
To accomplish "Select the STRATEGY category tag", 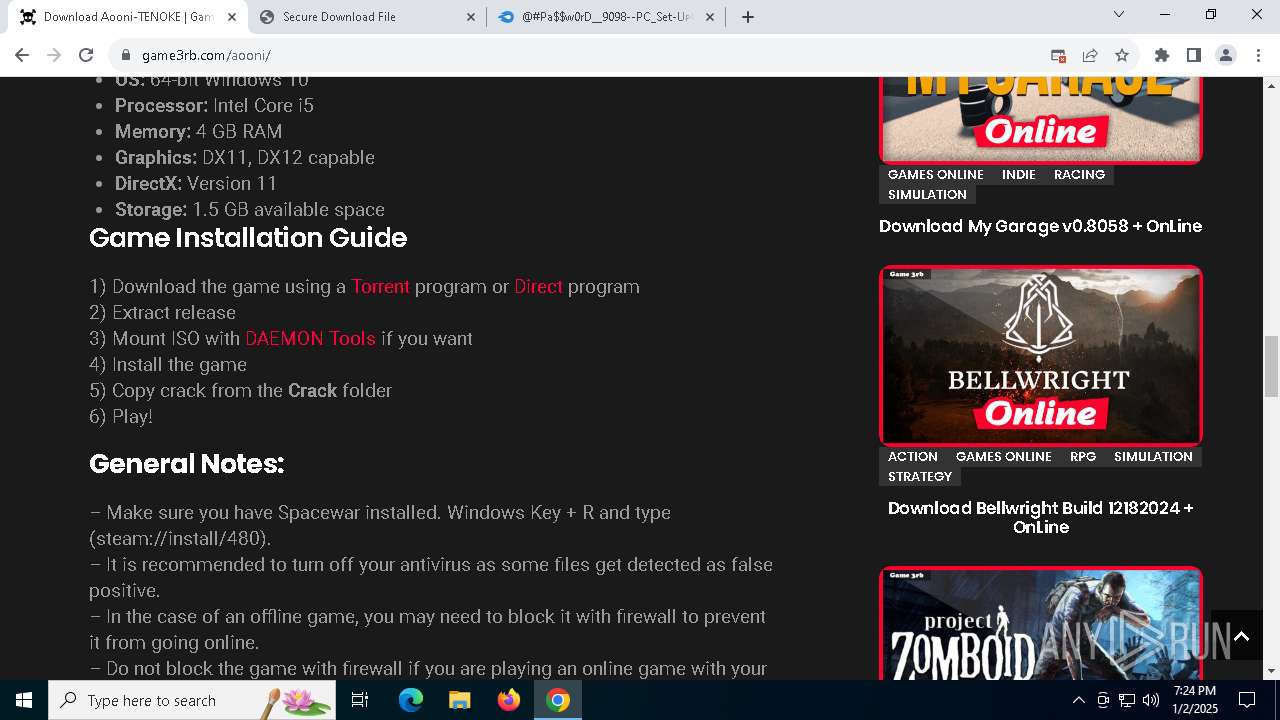I will point(920,476).
